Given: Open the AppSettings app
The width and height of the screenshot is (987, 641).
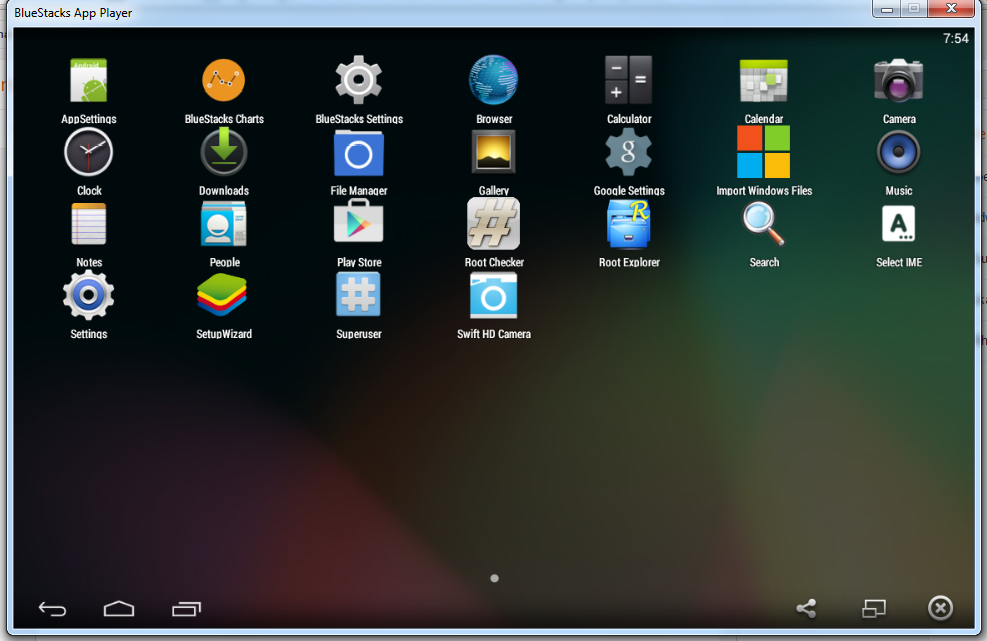Looking at the screenshot, I should pyautogui.click(x=89, y=81).
